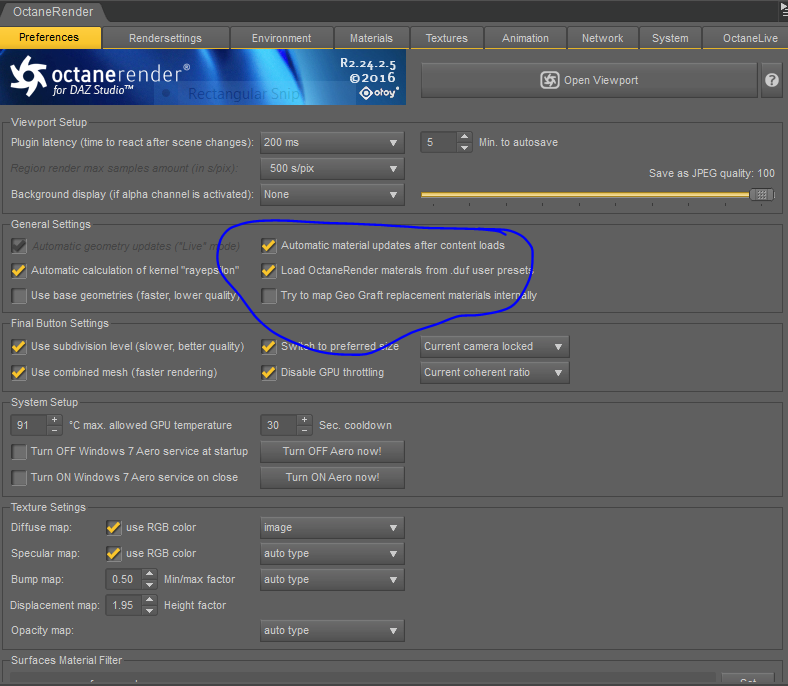788x686 pixels.
Task: Click the Bump map 0.50 value field
Action: 124,579
